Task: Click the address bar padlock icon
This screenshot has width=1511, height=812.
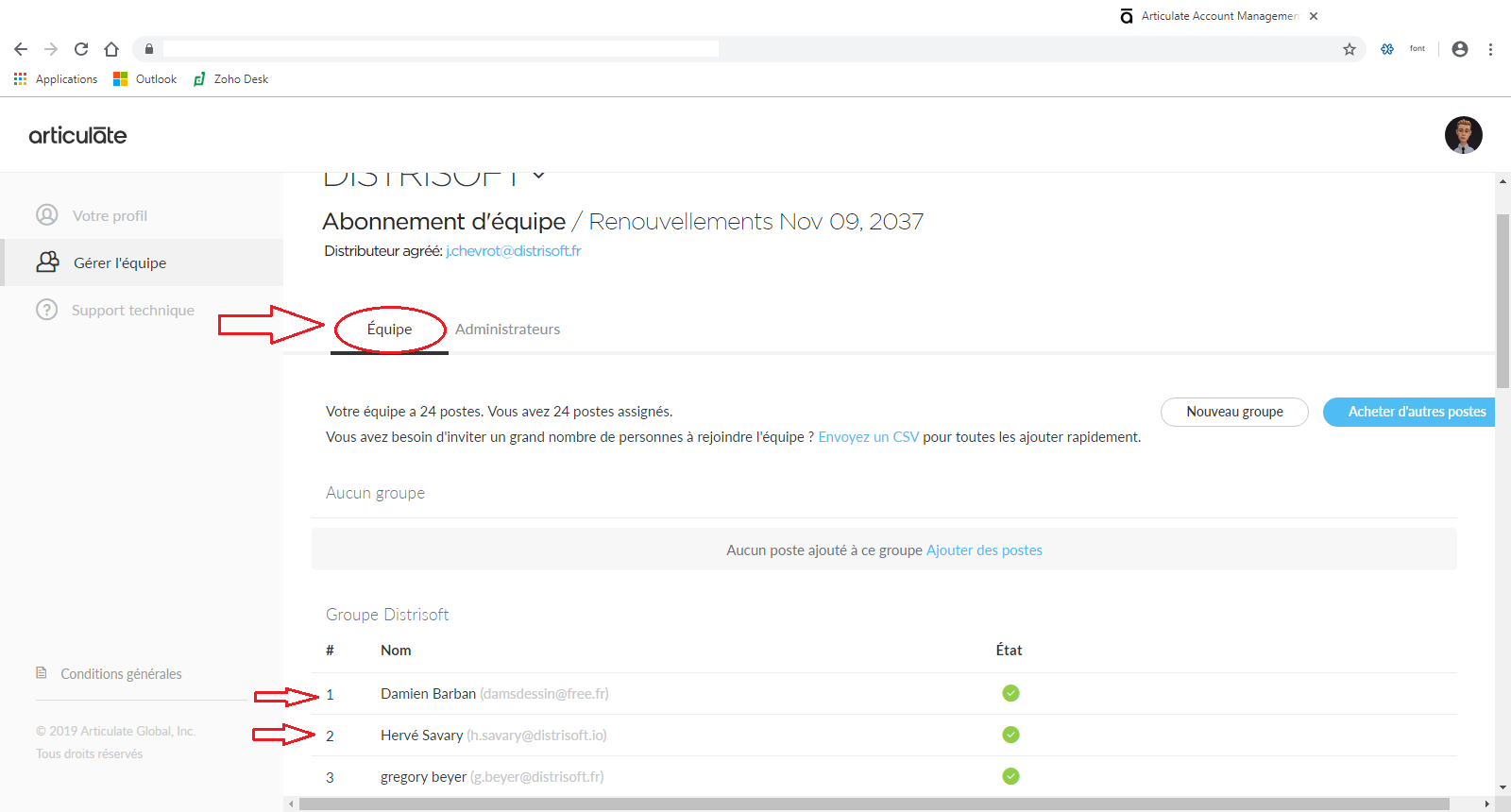Action: click(x=149, y=49)
